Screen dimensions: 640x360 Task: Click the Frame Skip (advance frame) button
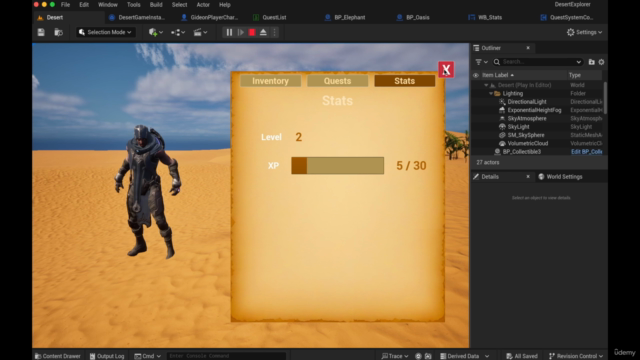pos(240,32)
